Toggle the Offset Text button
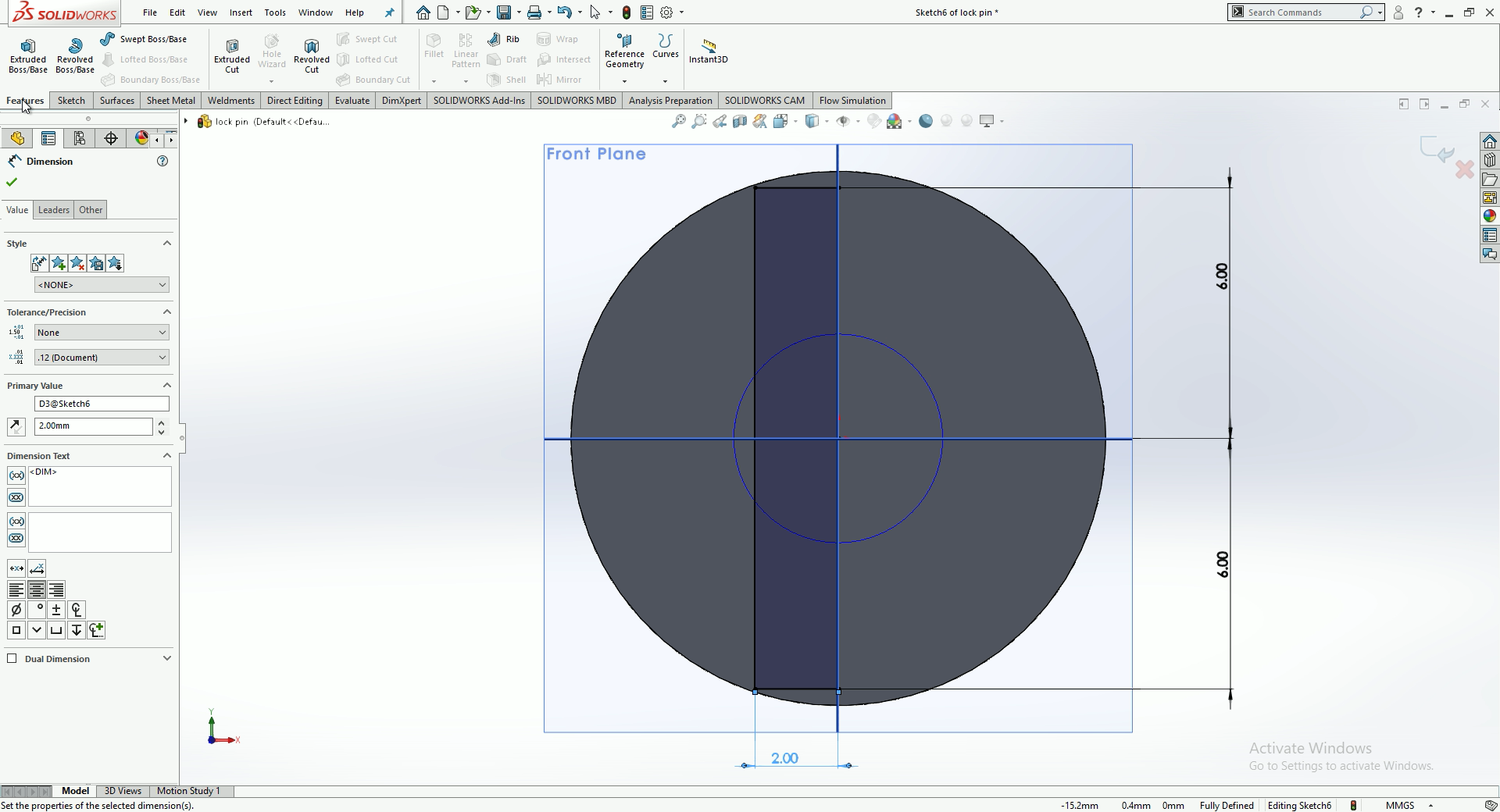The image size is (1500, 812). (37, 568)
